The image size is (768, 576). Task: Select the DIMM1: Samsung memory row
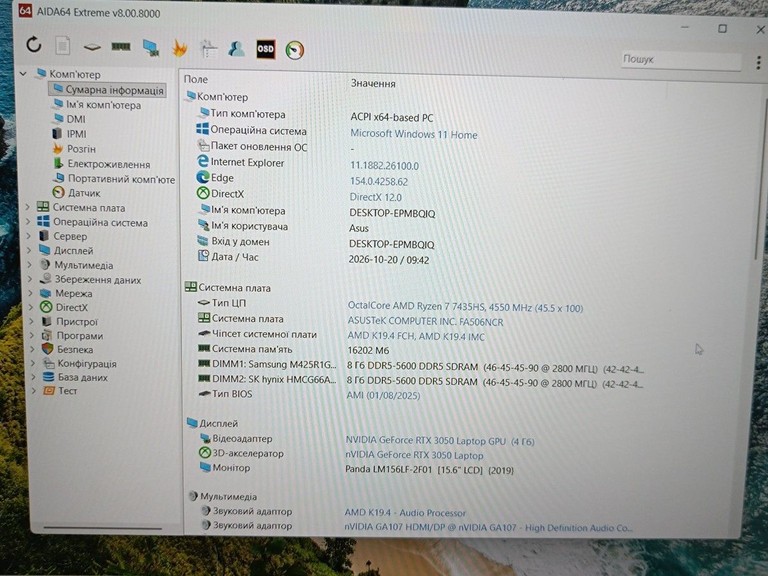tap(420, 366)
